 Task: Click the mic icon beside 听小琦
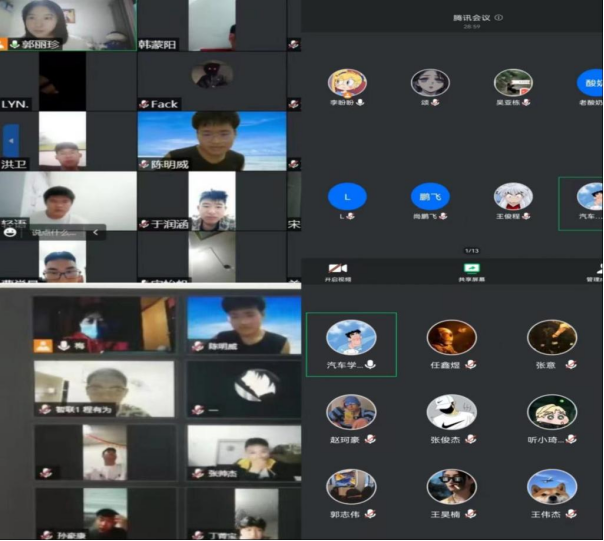point(571,439)
